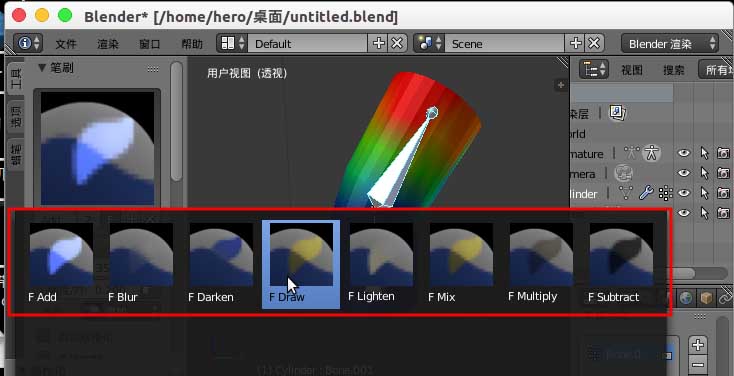Toggle Cylinder renderability camera icon

[x=723, y=193]
